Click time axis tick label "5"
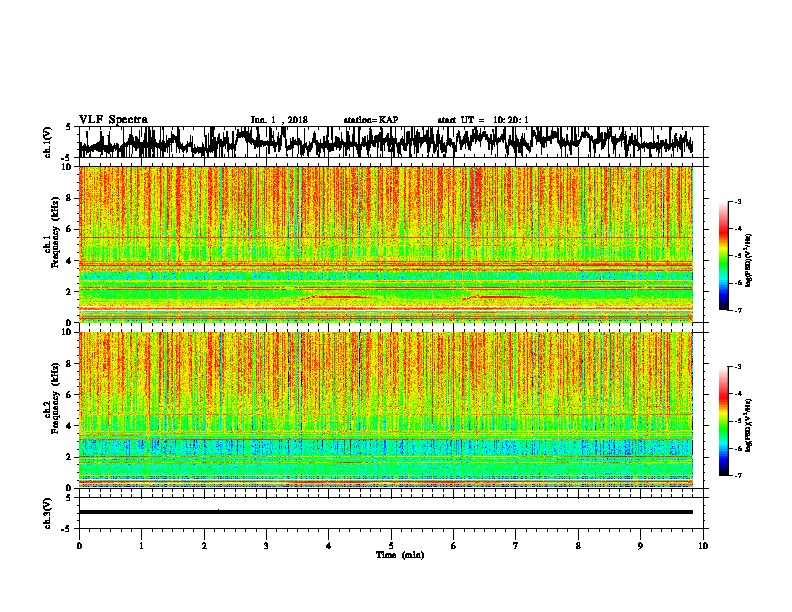The image size is (792, 612). point(391,546)
